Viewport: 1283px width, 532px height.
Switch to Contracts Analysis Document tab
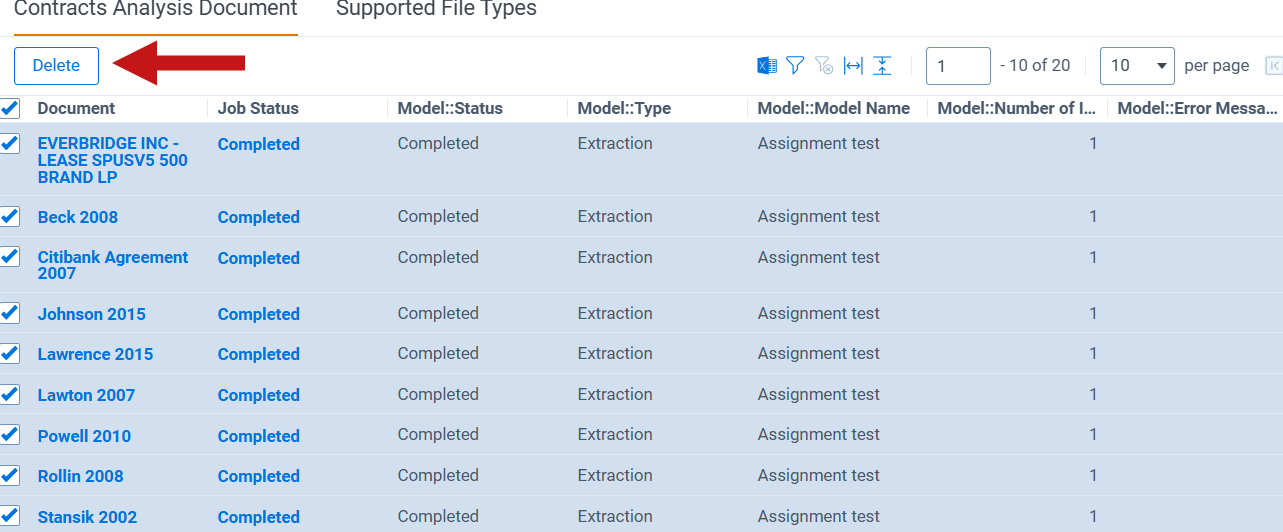tap(155, 9)
